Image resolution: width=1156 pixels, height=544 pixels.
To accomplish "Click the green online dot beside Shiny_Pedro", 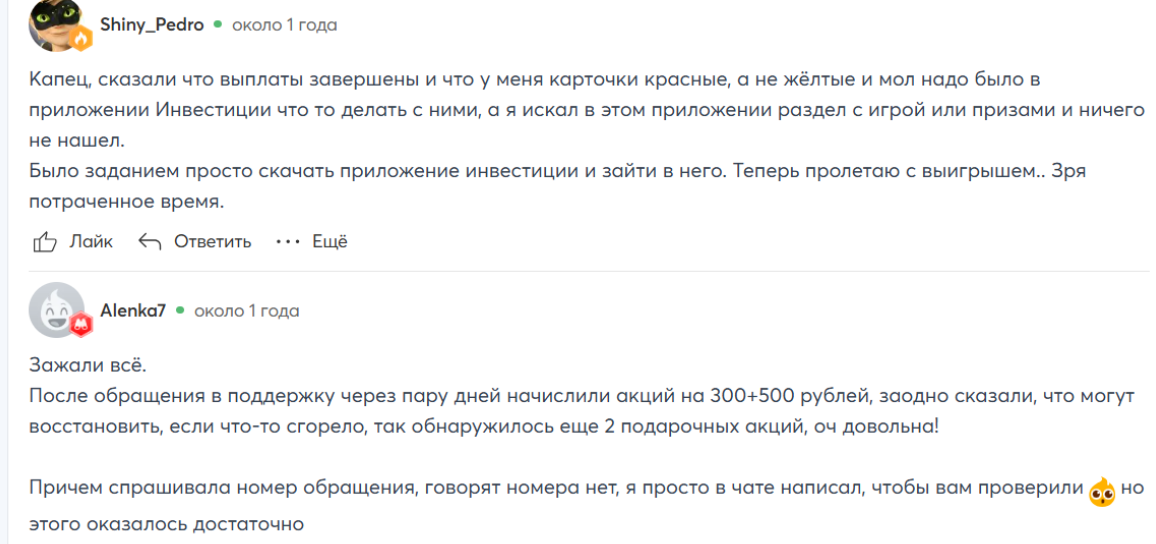I will pos(216,25).
